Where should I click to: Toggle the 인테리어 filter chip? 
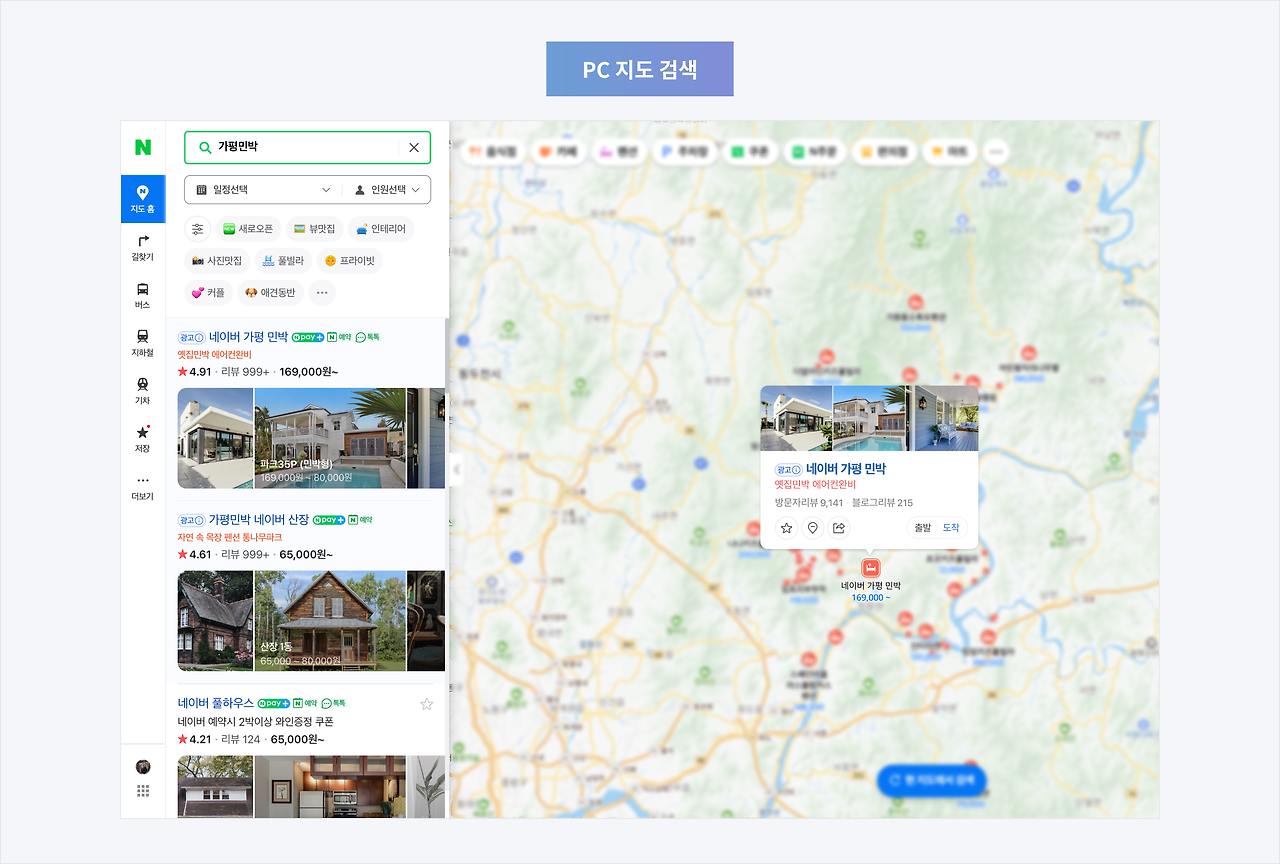(381, 229)
